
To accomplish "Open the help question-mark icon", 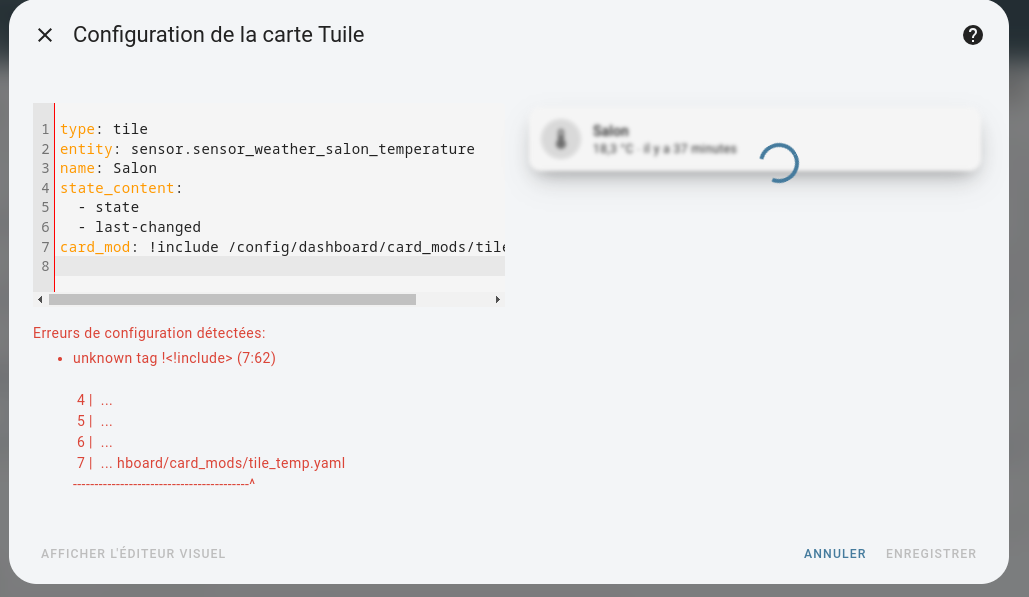I will coord(973,35).
